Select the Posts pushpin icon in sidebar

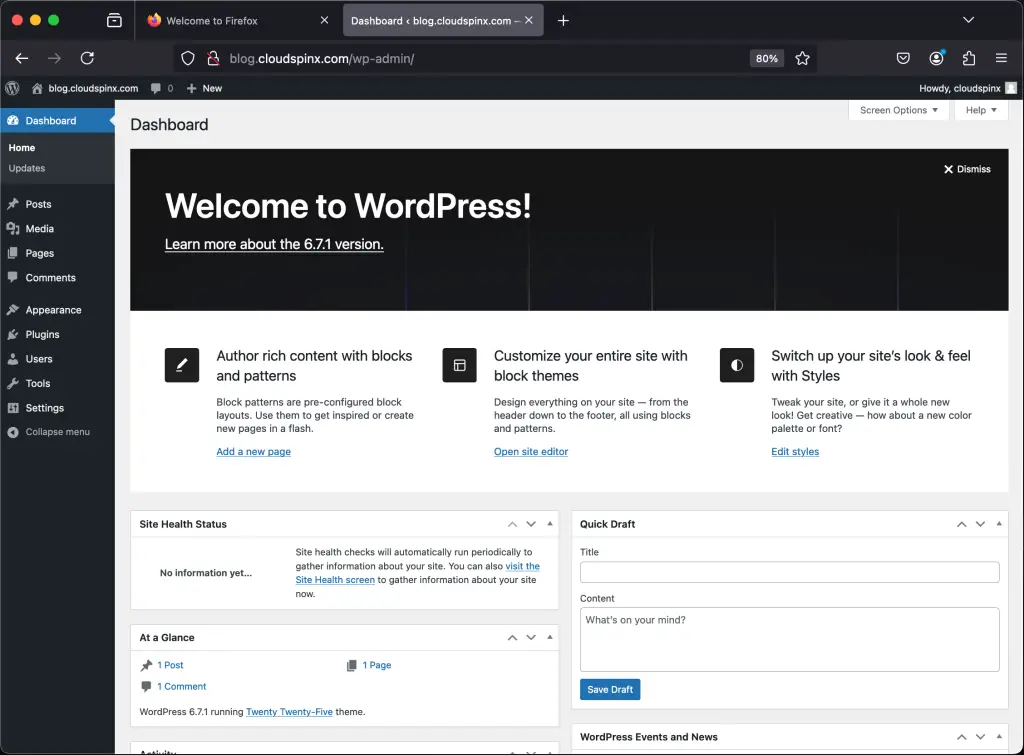pyautogui.click(x=14, y=204)
